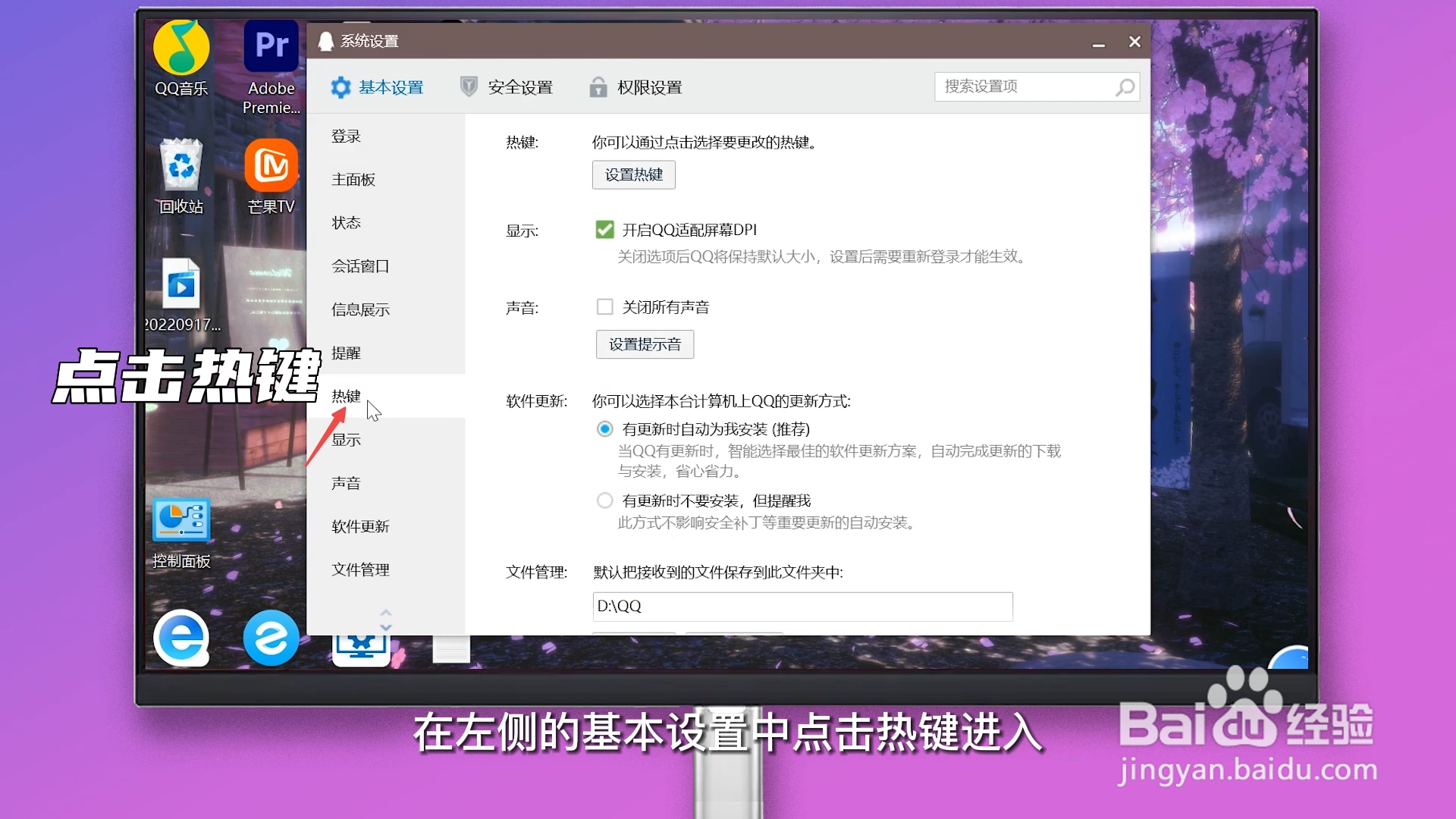Viewport: 1456px width, 819px height.
Task: Switch to 基本设置 tab
Action: [x=377, y=87]
